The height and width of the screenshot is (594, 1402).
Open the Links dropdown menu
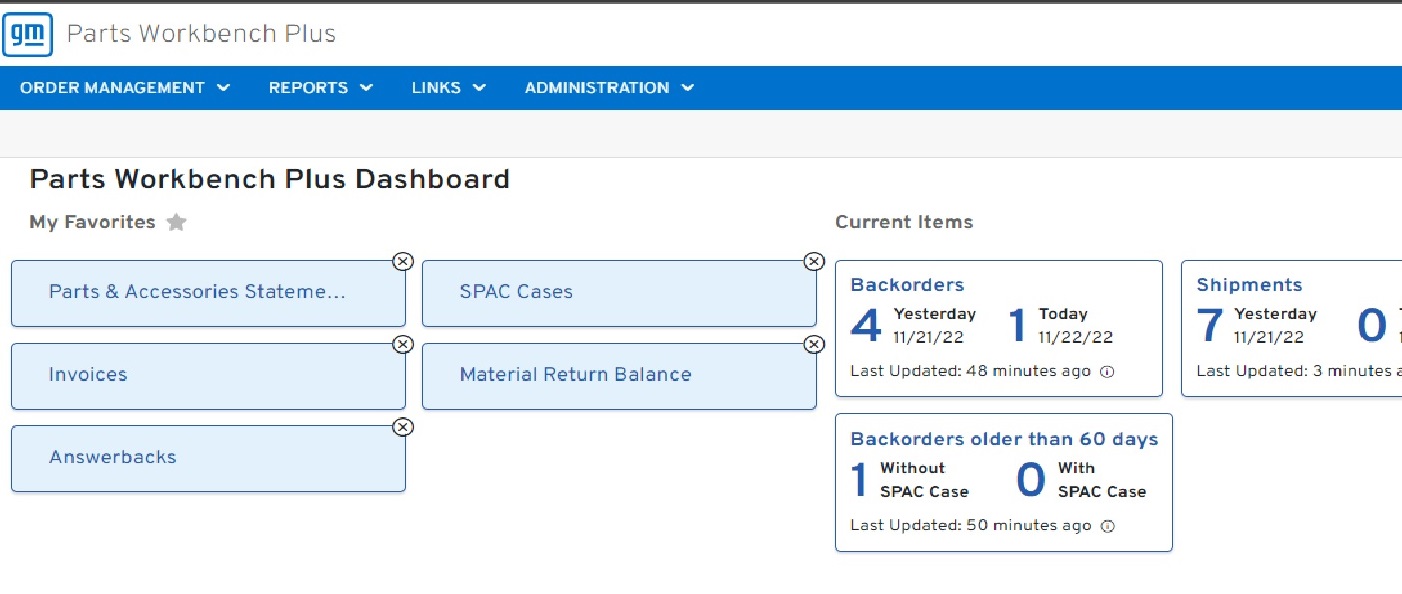coord(448,88)
